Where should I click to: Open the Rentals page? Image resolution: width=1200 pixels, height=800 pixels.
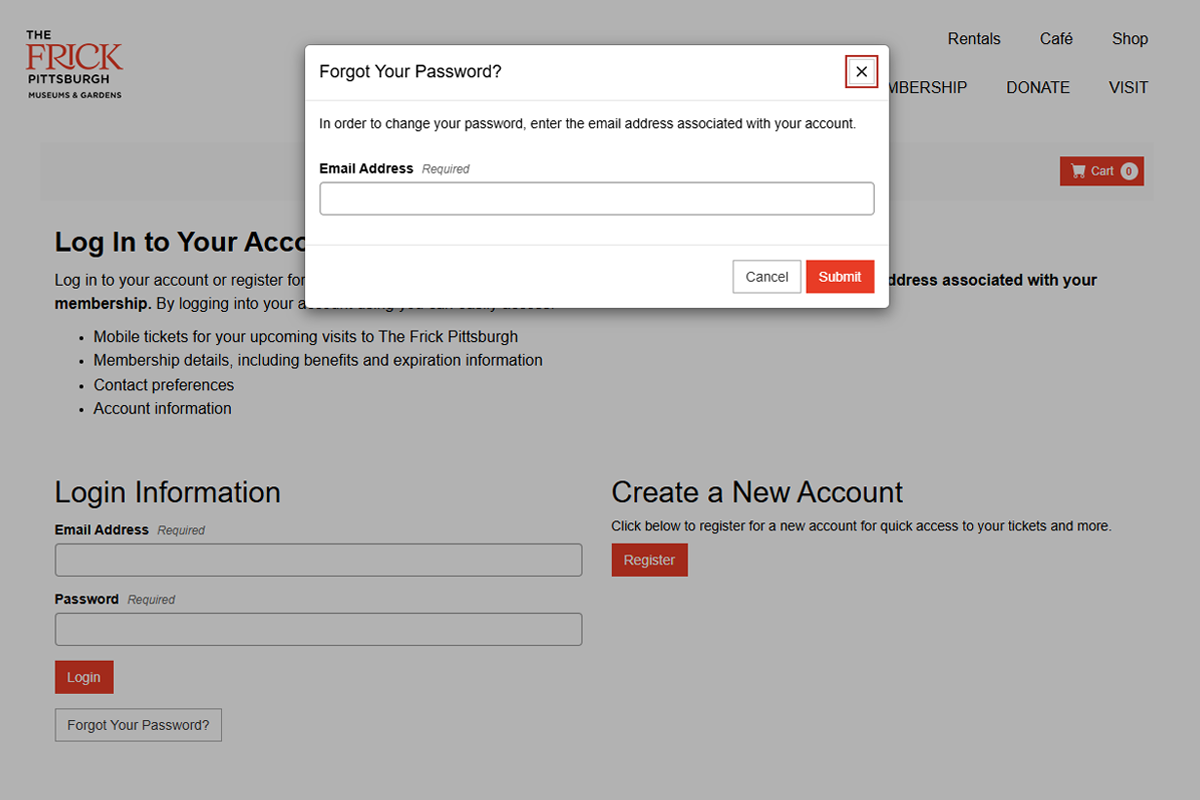pos(973,39)
